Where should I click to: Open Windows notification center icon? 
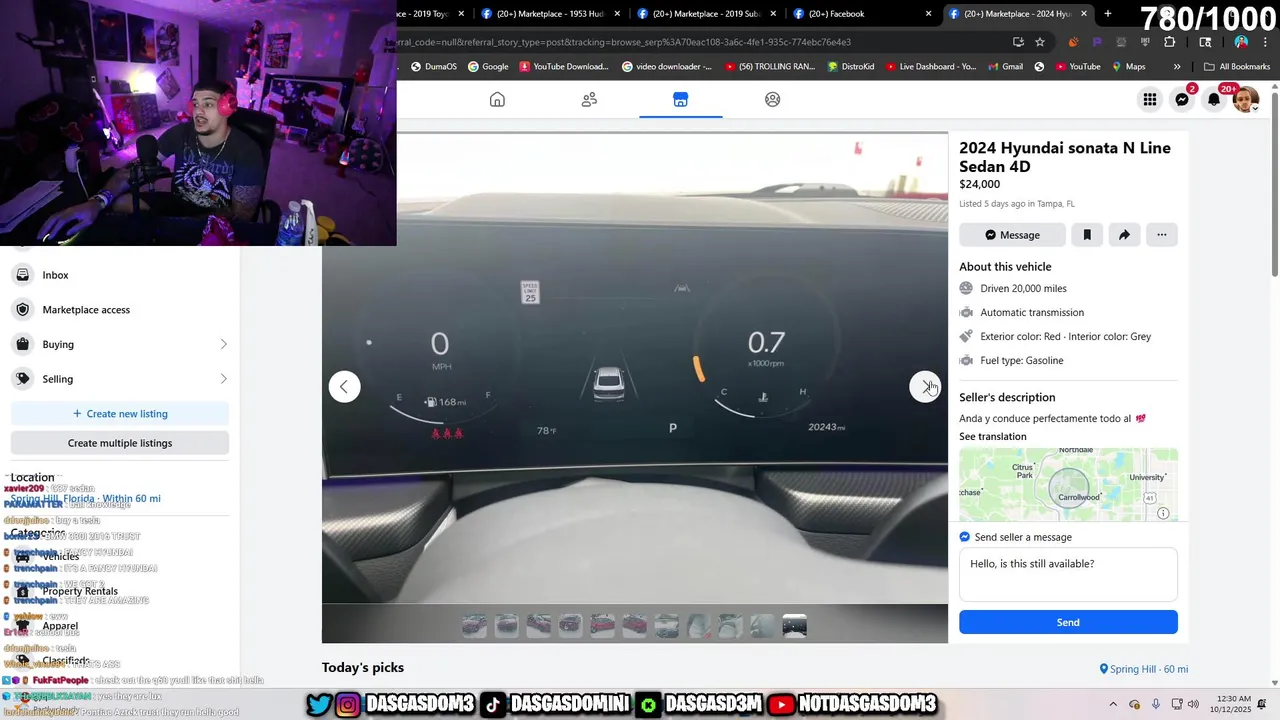tap(1262, 704)
